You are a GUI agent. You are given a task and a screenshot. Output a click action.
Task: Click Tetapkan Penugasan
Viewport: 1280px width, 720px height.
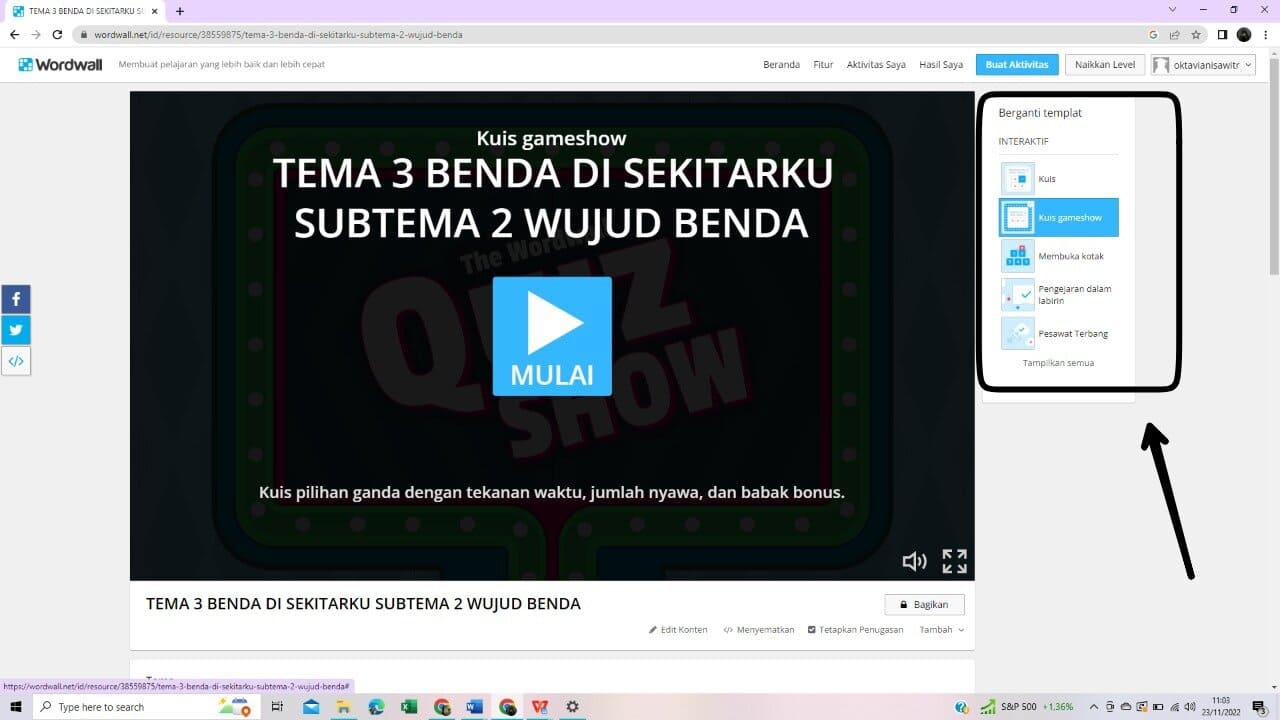click(x=855, y=630)
